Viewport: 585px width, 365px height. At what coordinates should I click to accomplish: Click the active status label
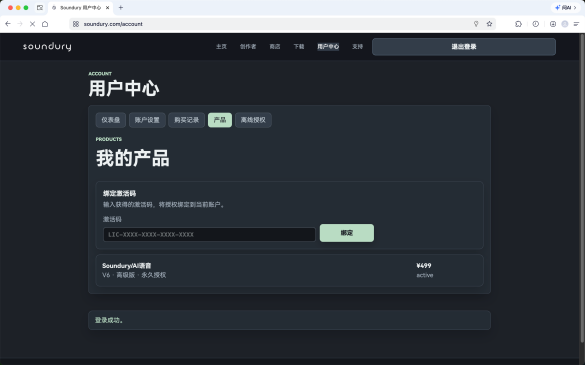[425, 275]
